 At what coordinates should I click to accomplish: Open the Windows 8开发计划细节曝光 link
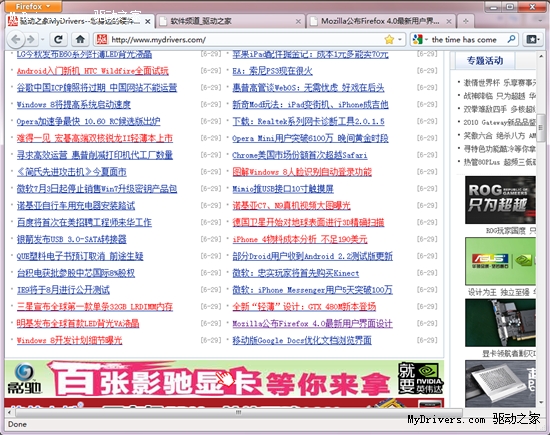coord(69,340)
